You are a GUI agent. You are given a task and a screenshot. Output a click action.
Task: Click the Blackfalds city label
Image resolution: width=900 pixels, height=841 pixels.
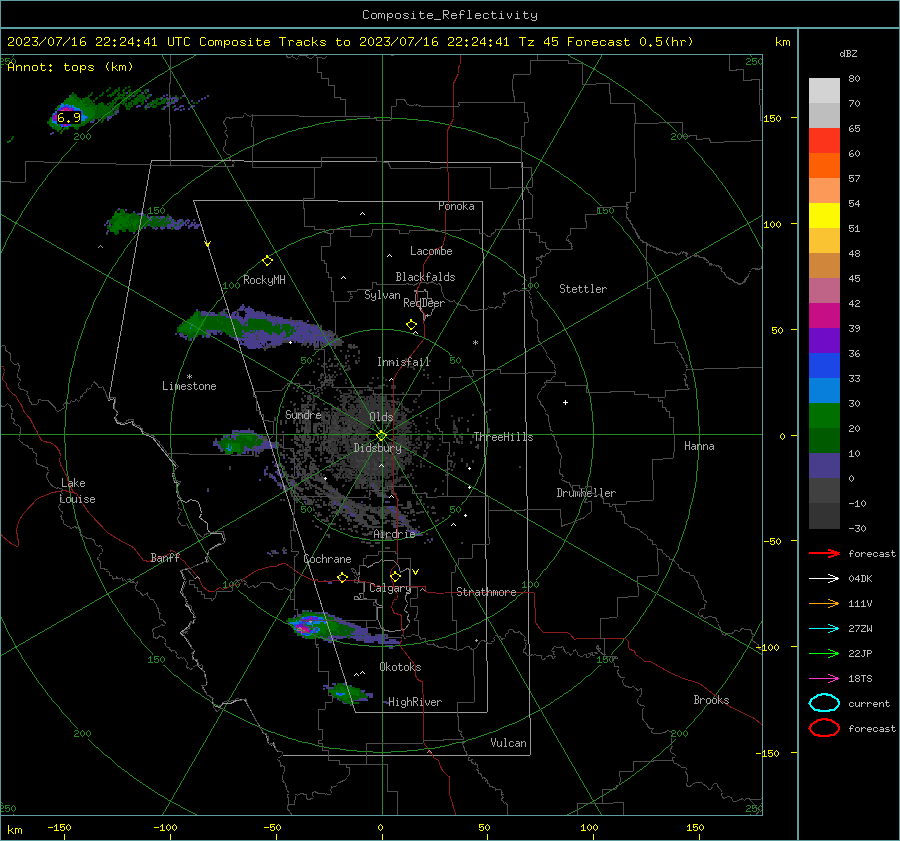(425, 277)
